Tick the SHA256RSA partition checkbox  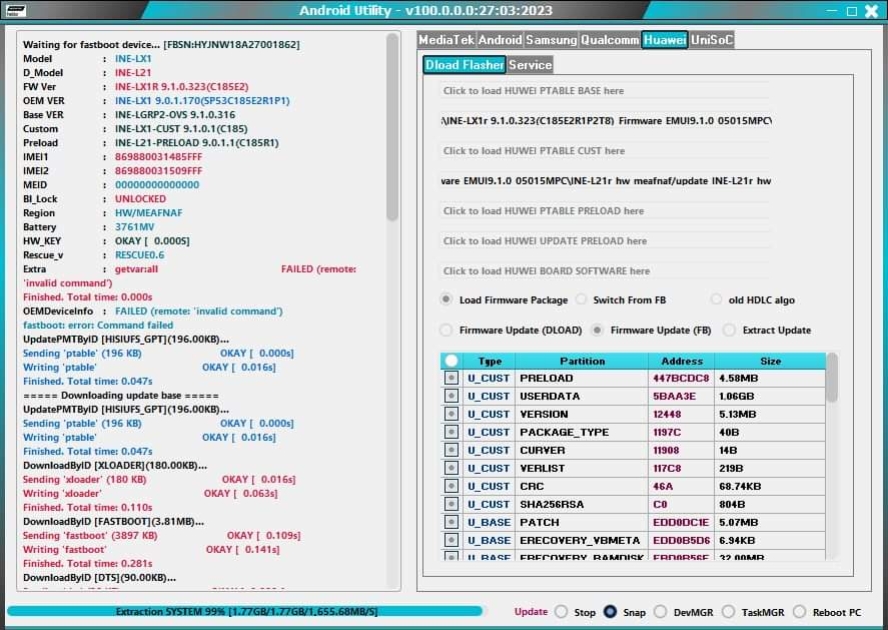click(452, 505)
